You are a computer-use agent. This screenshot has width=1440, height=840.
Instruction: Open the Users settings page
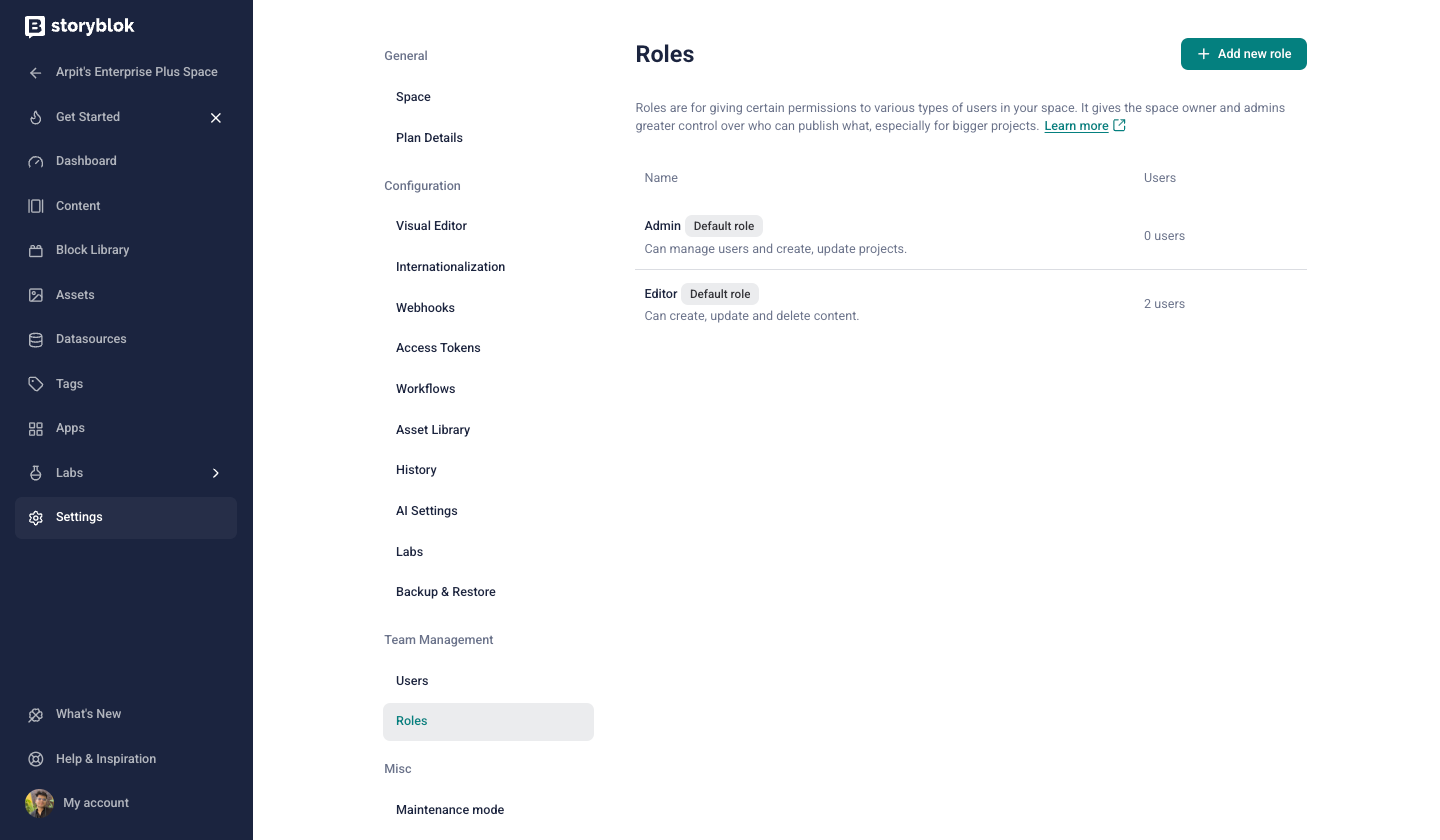412,681
